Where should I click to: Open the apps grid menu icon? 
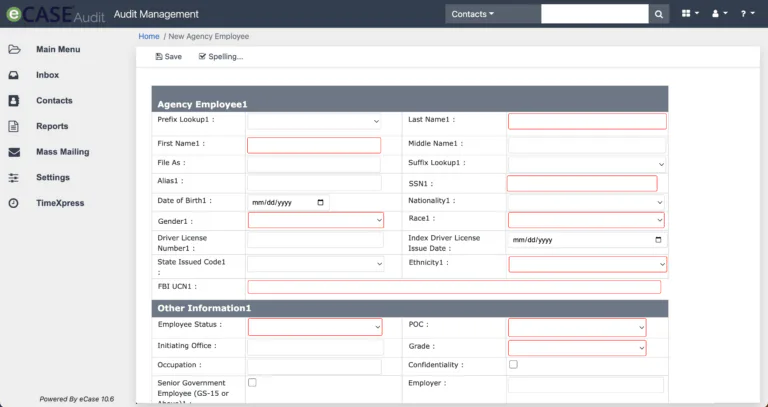pos(690,14)
